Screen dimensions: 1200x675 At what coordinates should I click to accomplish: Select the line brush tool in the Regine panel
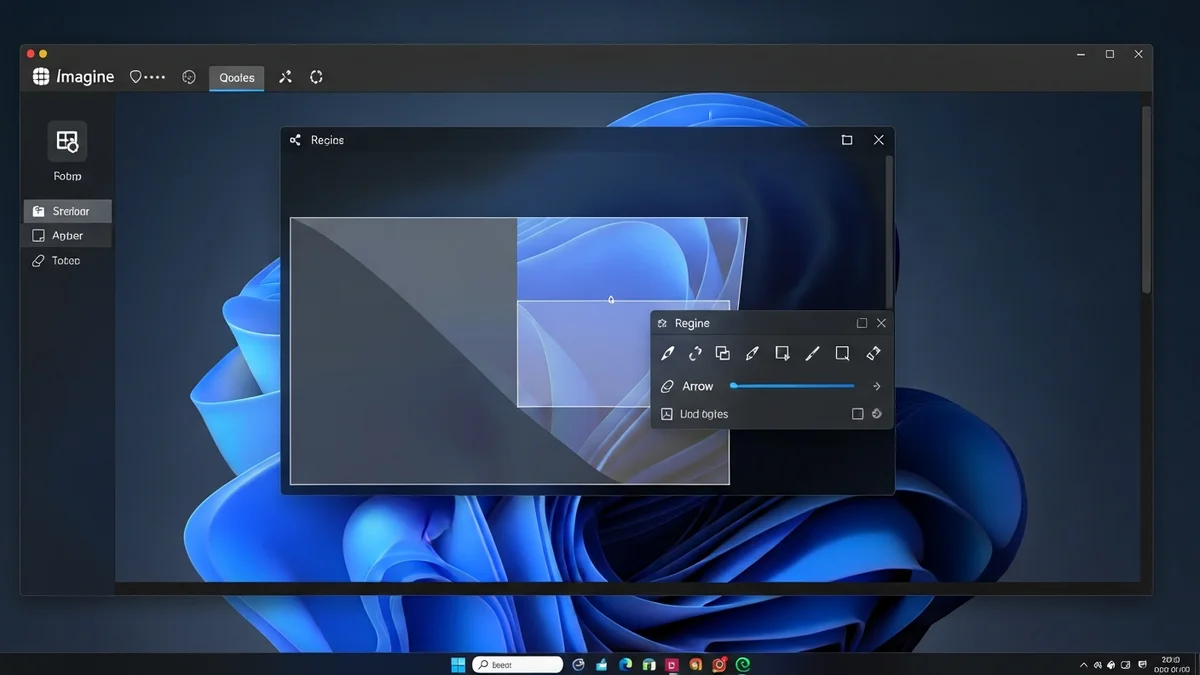pyautogui.click(x=812, y=353)
